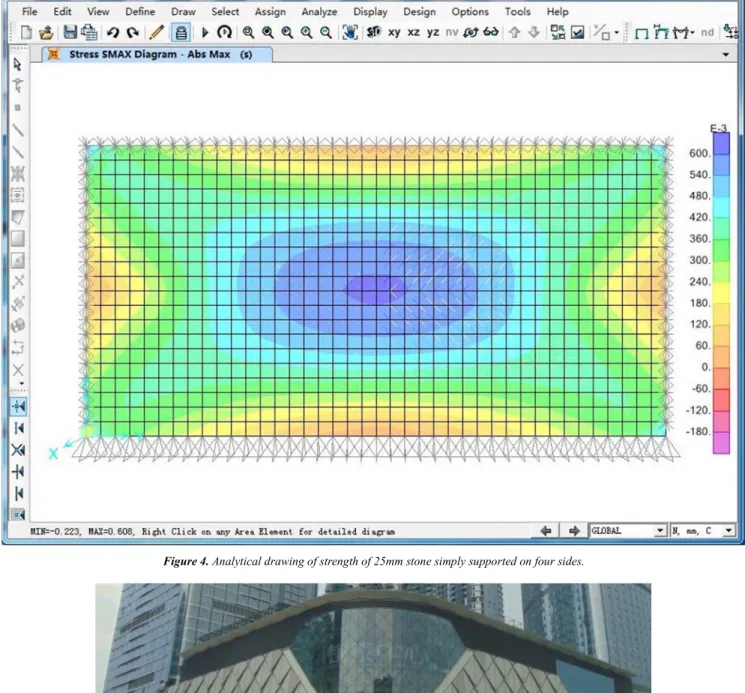
Task: Select the Pan hand tool
Action: [350, 32]
